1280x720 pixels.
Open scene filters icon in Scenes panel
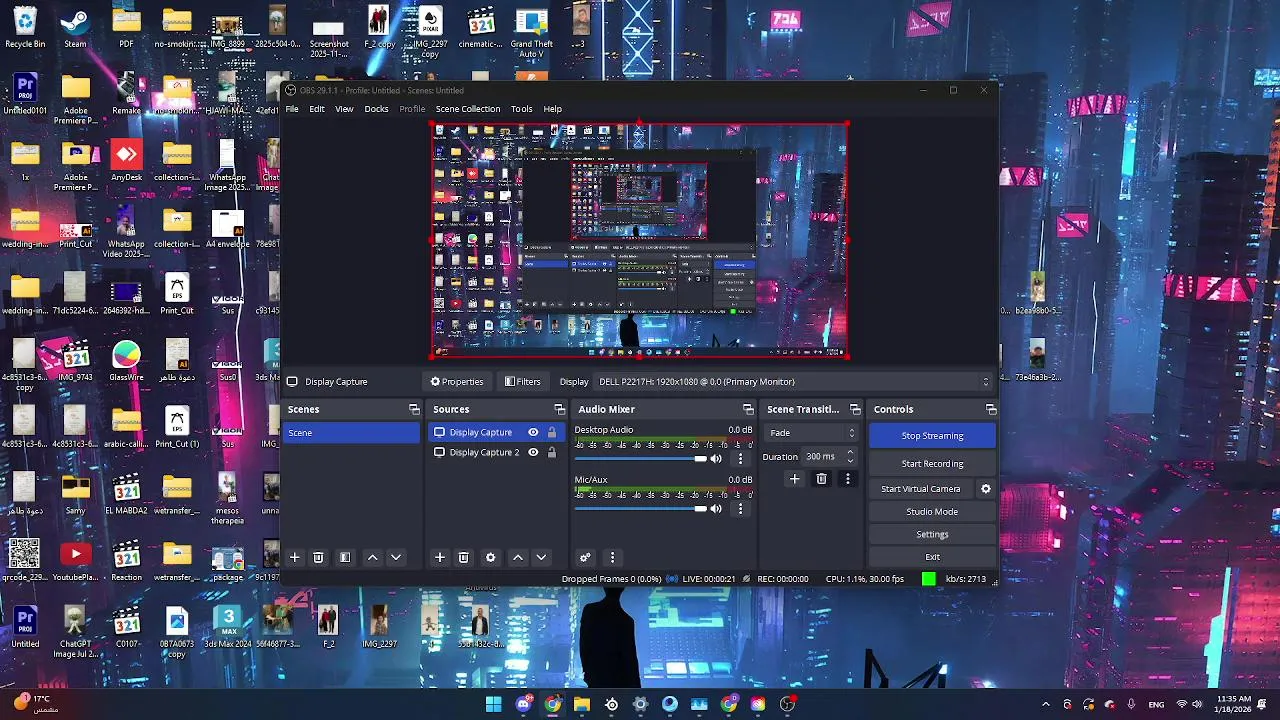point(345,557)
